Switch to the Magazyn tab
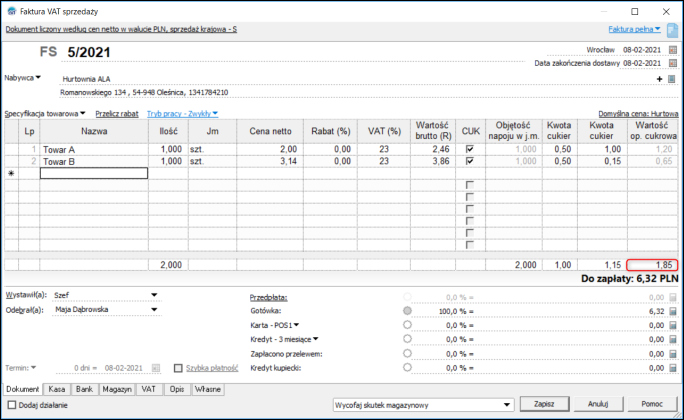This screenshot has width=684, height=420. (x=117, y=388)
